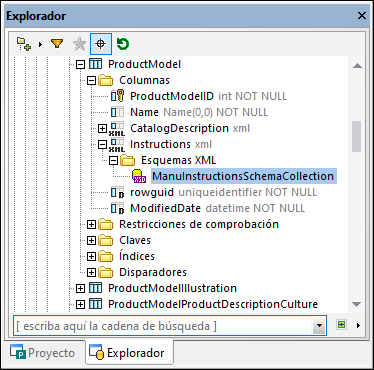Expand the Disparadores folder
374x370 pixels.
[x=91, y=272]
